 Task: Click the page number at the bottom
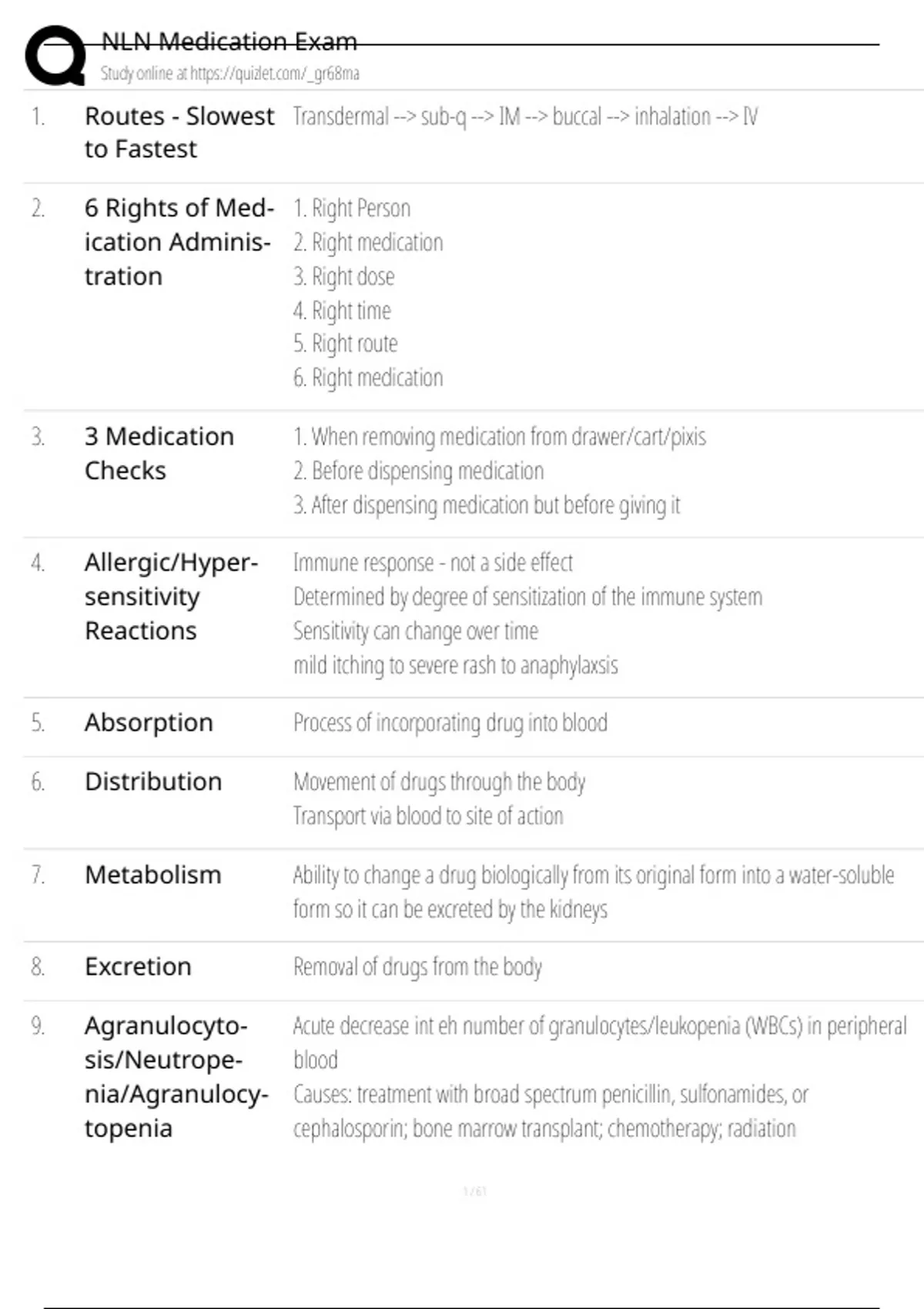click(x=475, y=1191)
